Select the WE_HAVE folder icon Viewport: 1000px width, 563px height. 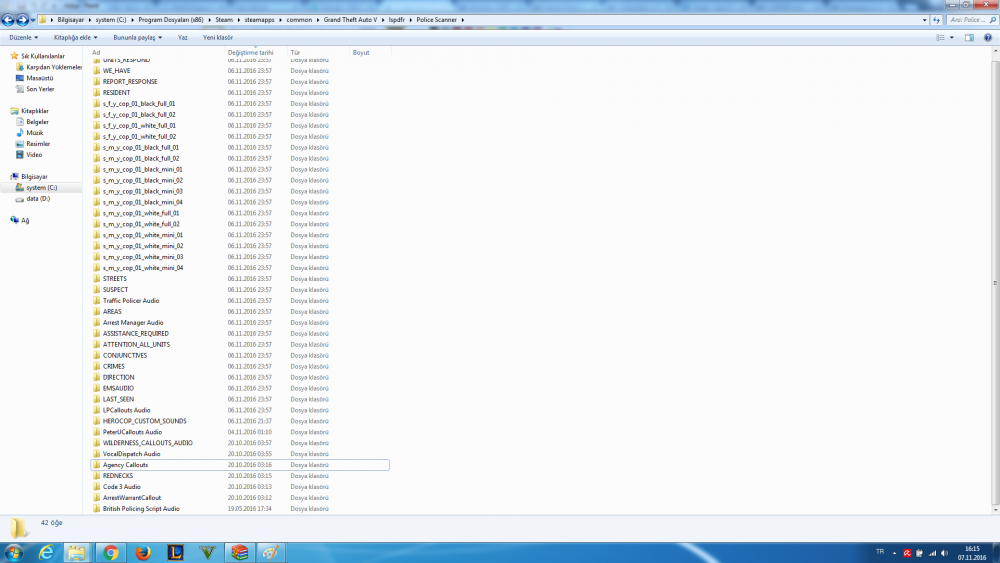pos(97,71)
